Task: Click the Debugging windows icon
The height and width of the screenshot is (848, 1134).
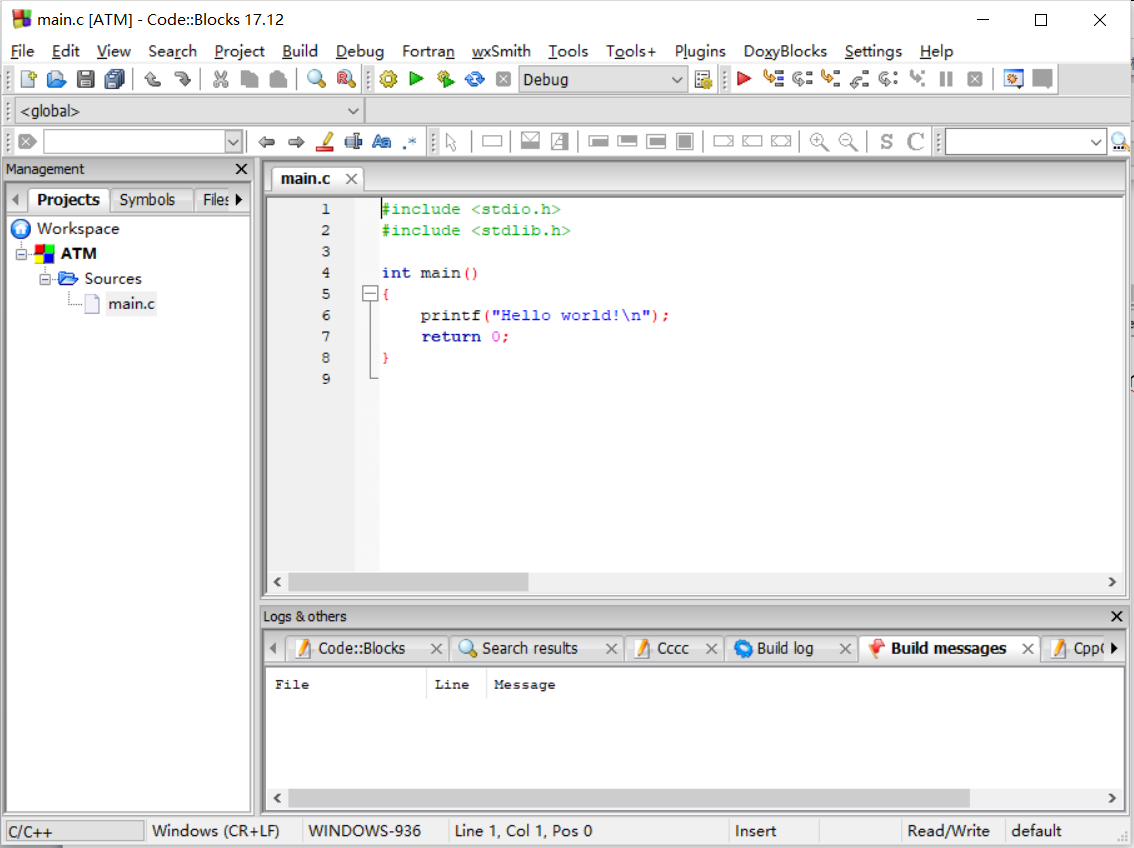Action: 1013,79
